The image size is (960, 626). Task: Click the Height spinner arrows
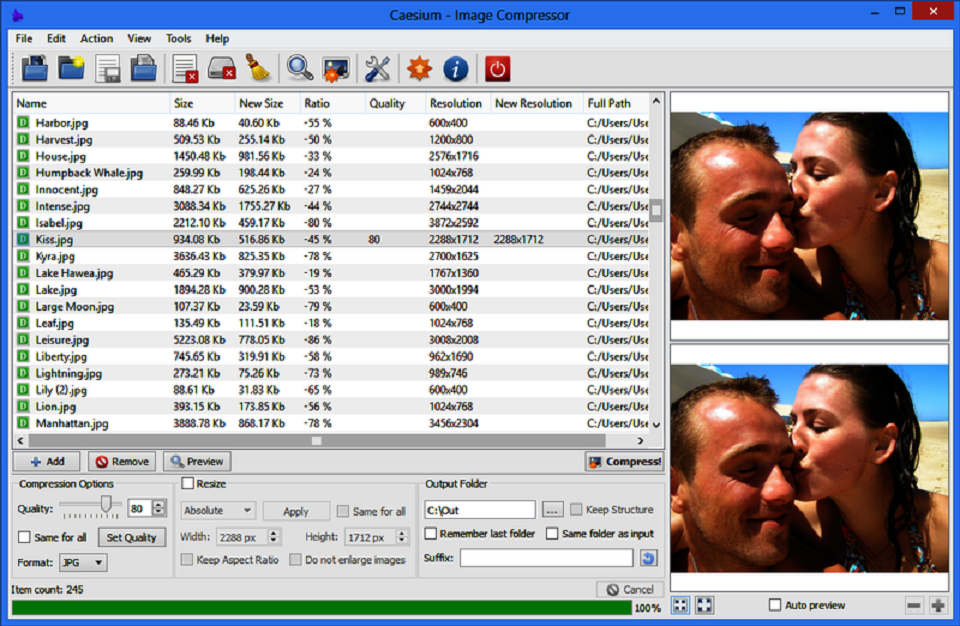(x=402, y=537)
